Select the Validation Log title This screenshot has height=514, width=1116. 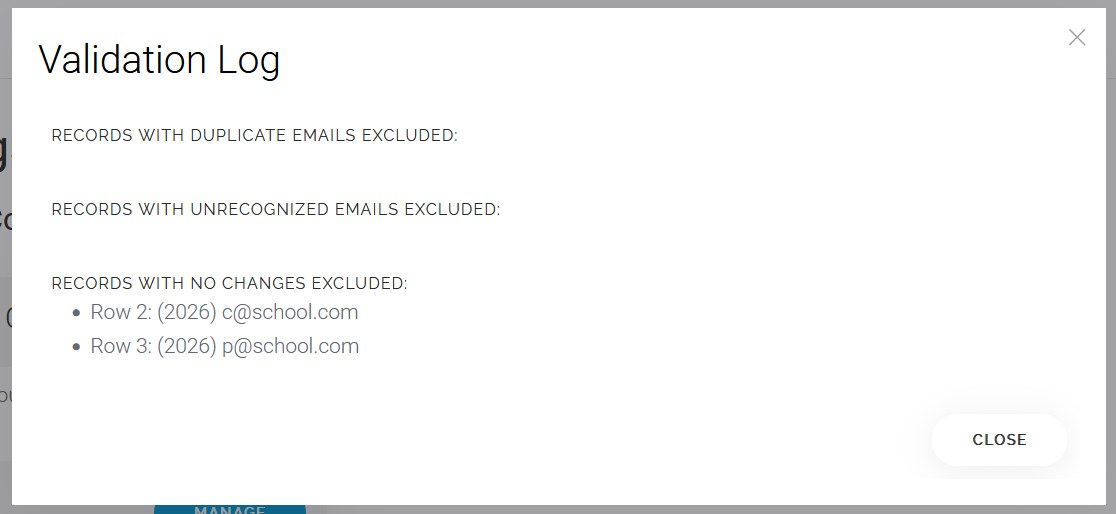point(159,59)
